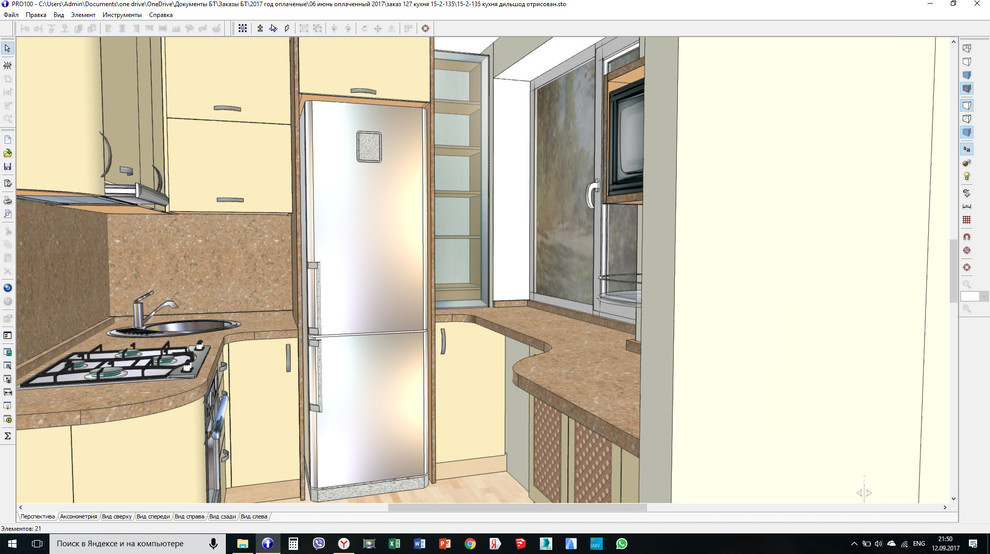
Task: Open the Инструменты menu
Action: pos(121,15)
